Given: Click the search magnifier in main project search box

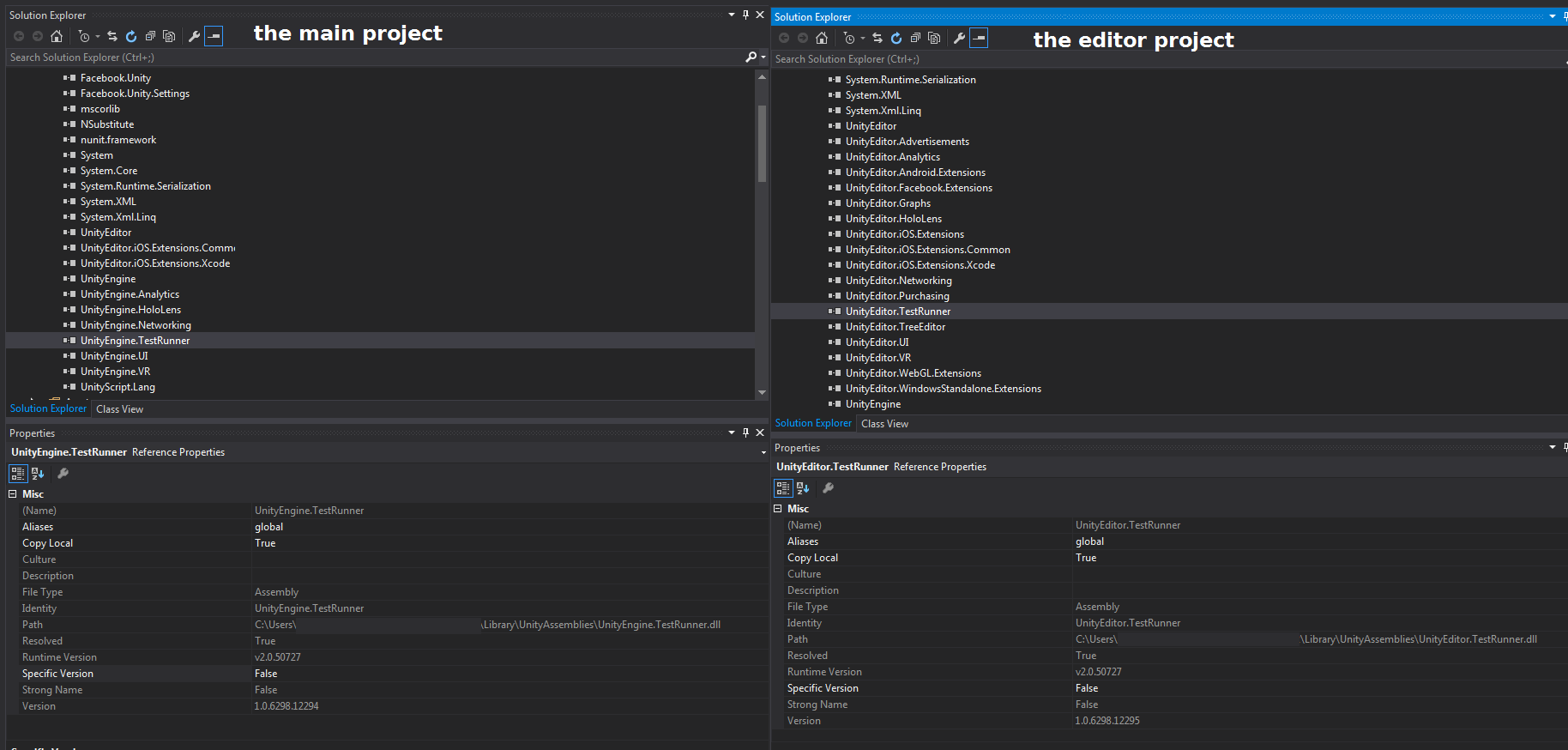Looking at the screenshot, I should tap(751, 57).
